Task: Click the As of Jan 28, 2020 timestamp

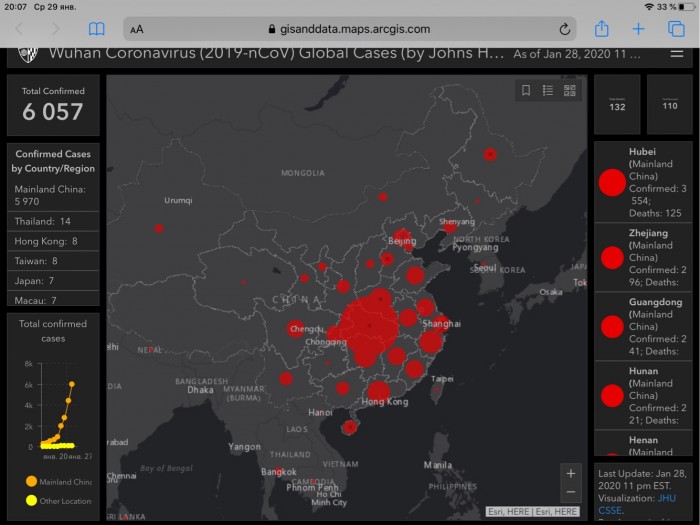Action: [576, 54]
